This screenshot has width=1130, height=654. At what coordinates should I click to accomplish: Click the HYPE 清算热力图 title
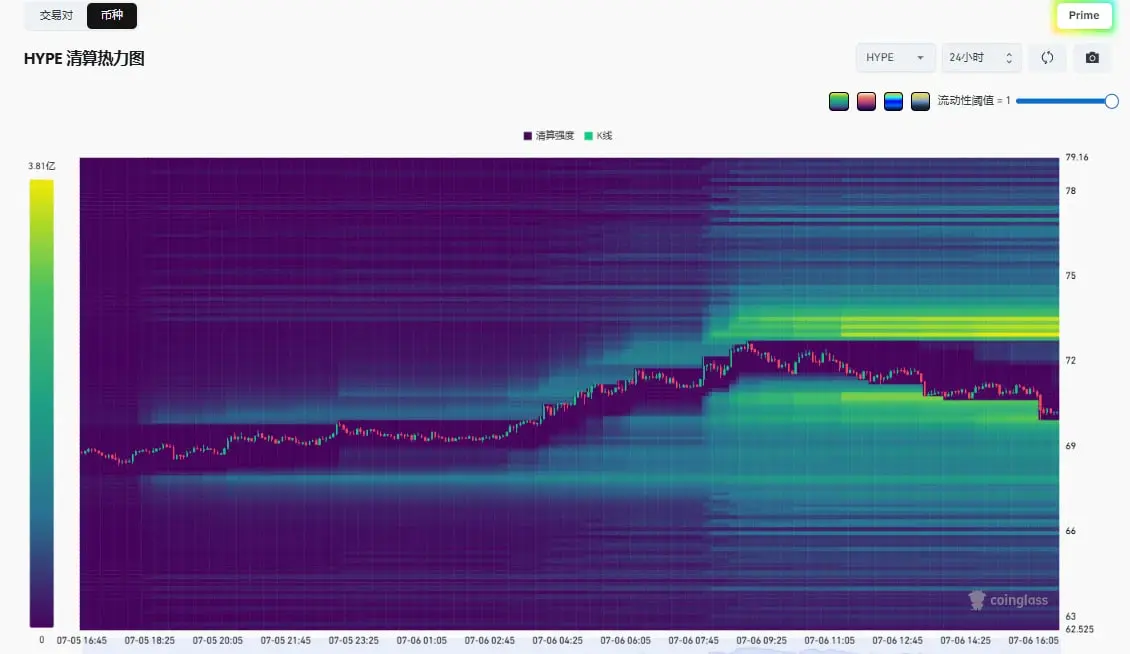[x=84, y=58]
